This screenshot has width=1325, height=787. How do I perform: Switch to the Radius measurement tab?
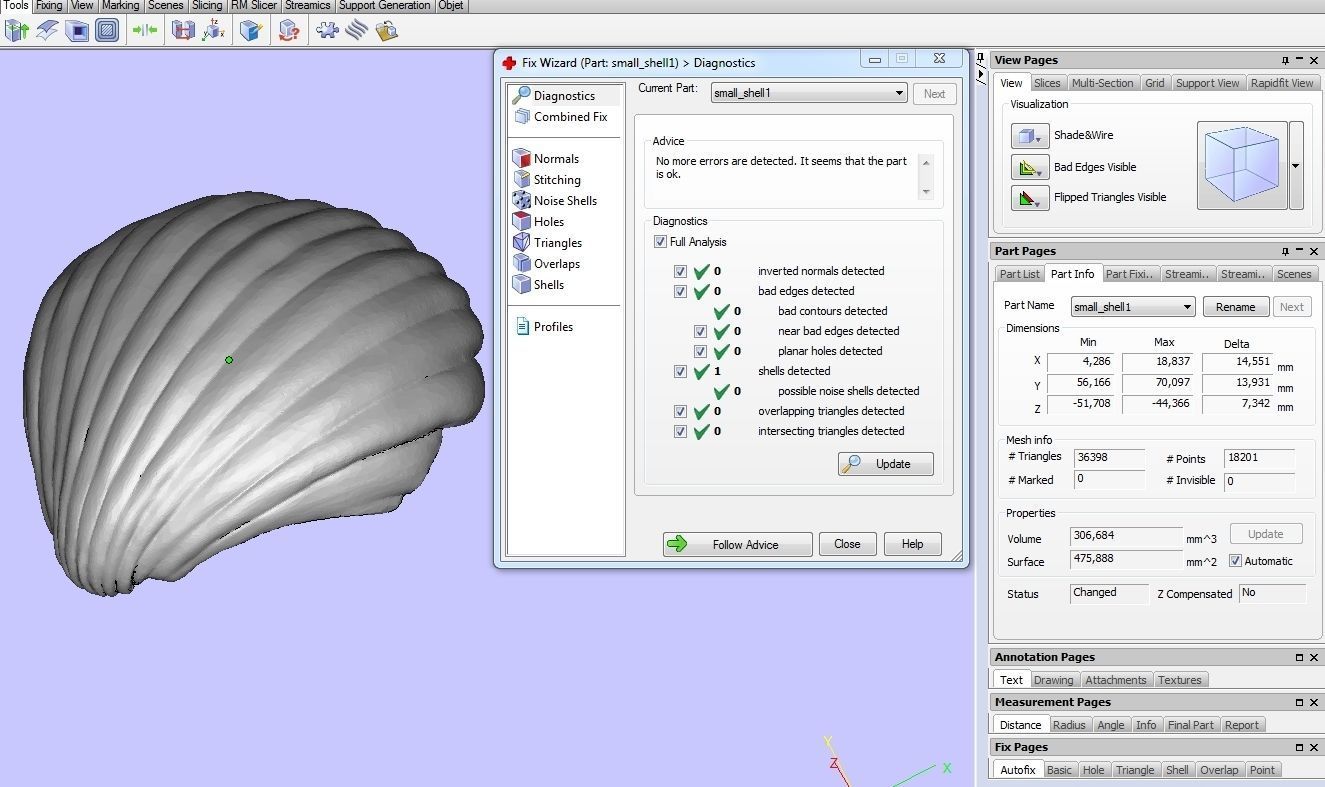pos(1069,725)
